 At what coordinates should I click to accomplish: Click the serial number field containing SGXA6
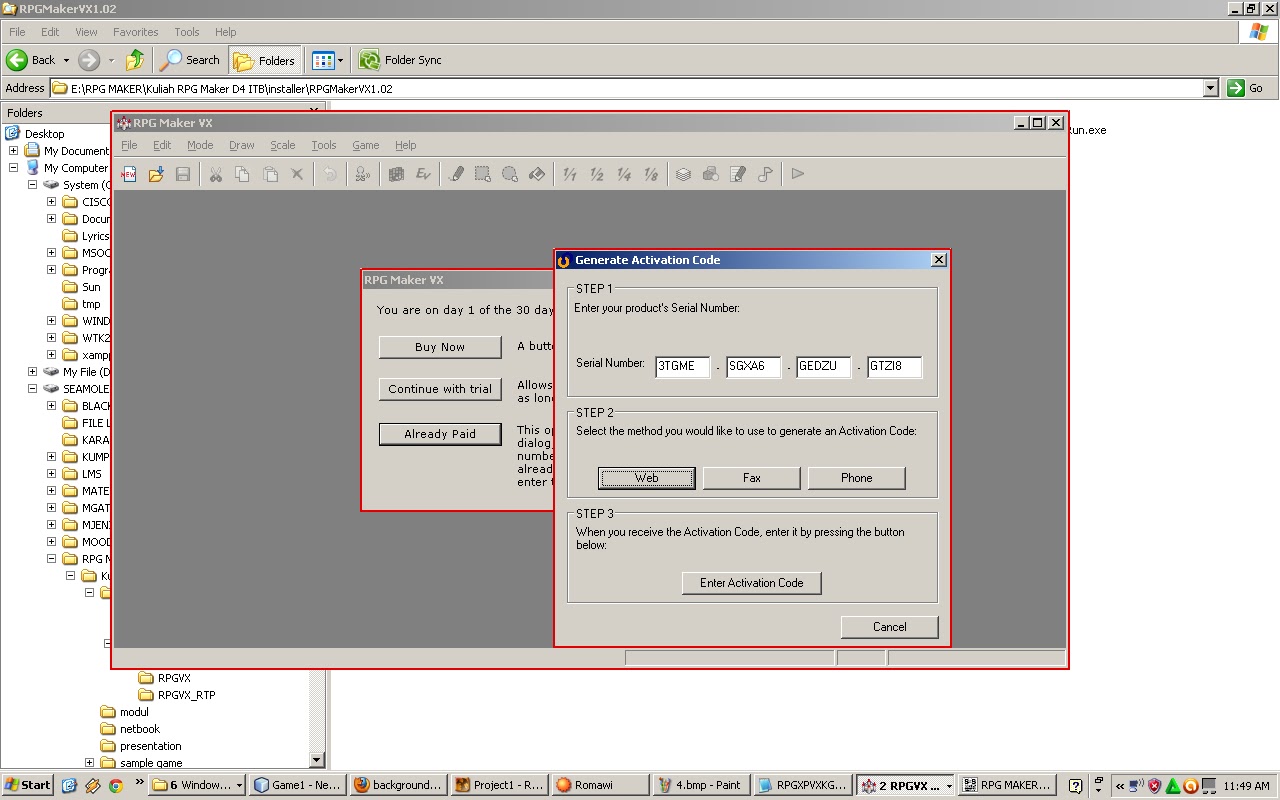754,367
